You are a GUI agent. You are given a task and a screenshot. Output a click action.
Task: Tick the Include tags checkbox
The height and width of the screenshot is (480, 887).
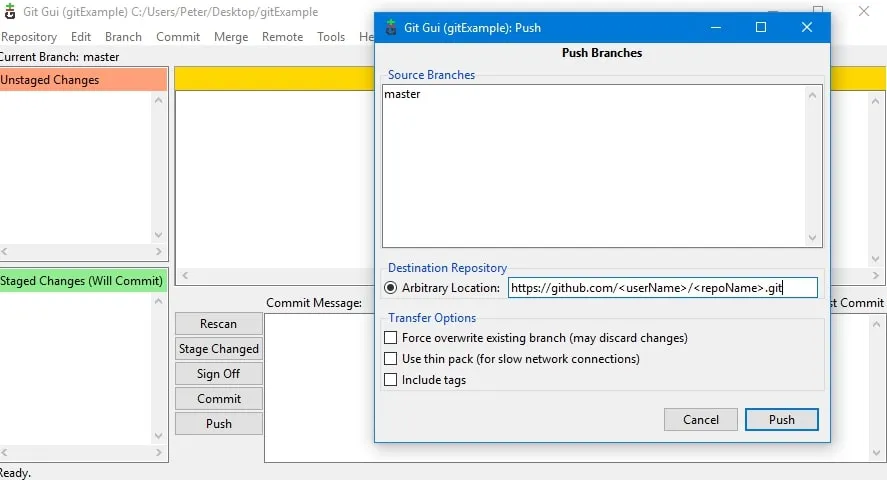click(390, 379)
